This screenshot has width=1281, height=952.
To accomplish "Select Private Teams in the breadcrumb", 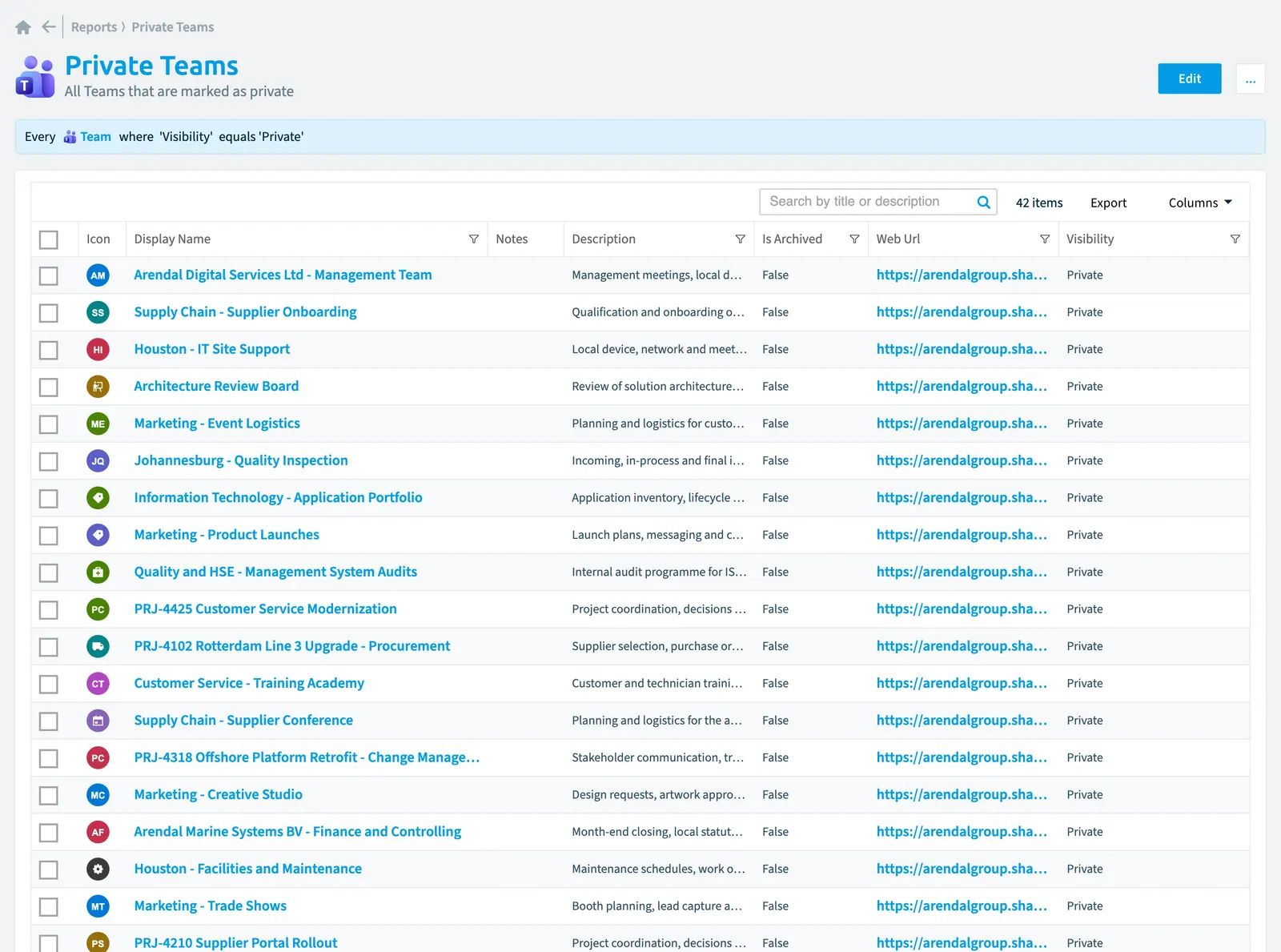I will click(173, 27).
